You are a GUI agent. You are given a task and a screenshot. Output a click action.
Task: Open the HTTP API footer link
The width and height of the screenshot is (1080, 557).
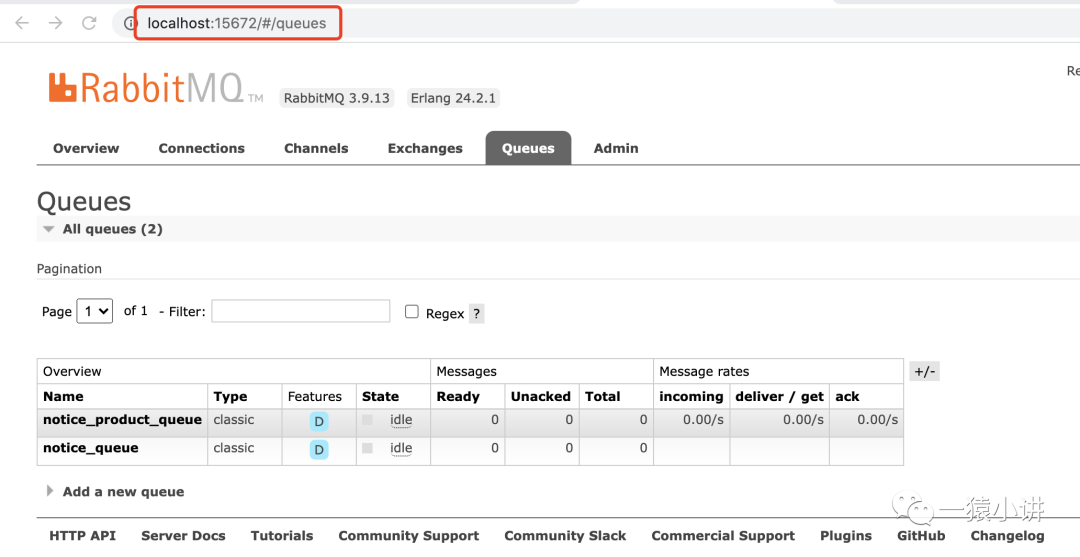click(82, 536)
